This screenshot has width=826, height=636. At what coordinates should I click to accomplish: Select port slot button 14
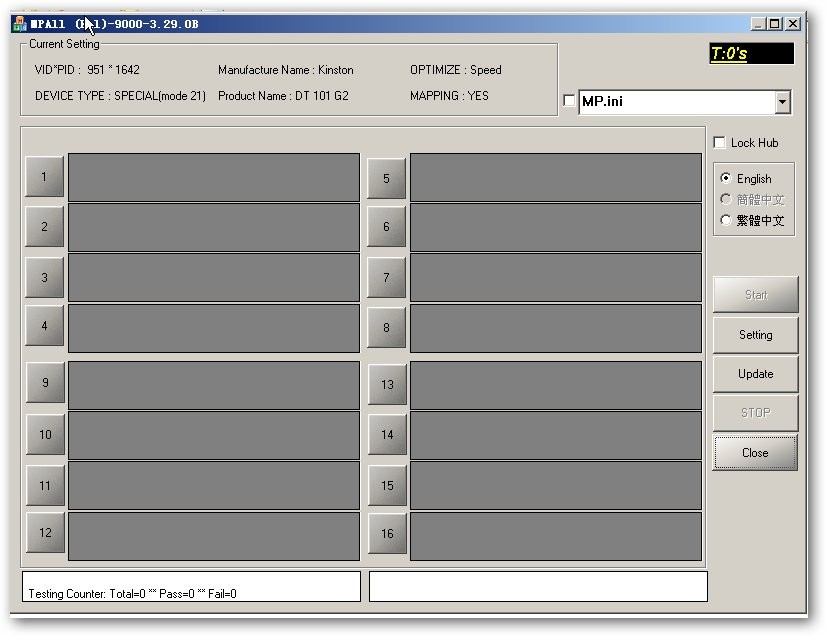(386, 435)
